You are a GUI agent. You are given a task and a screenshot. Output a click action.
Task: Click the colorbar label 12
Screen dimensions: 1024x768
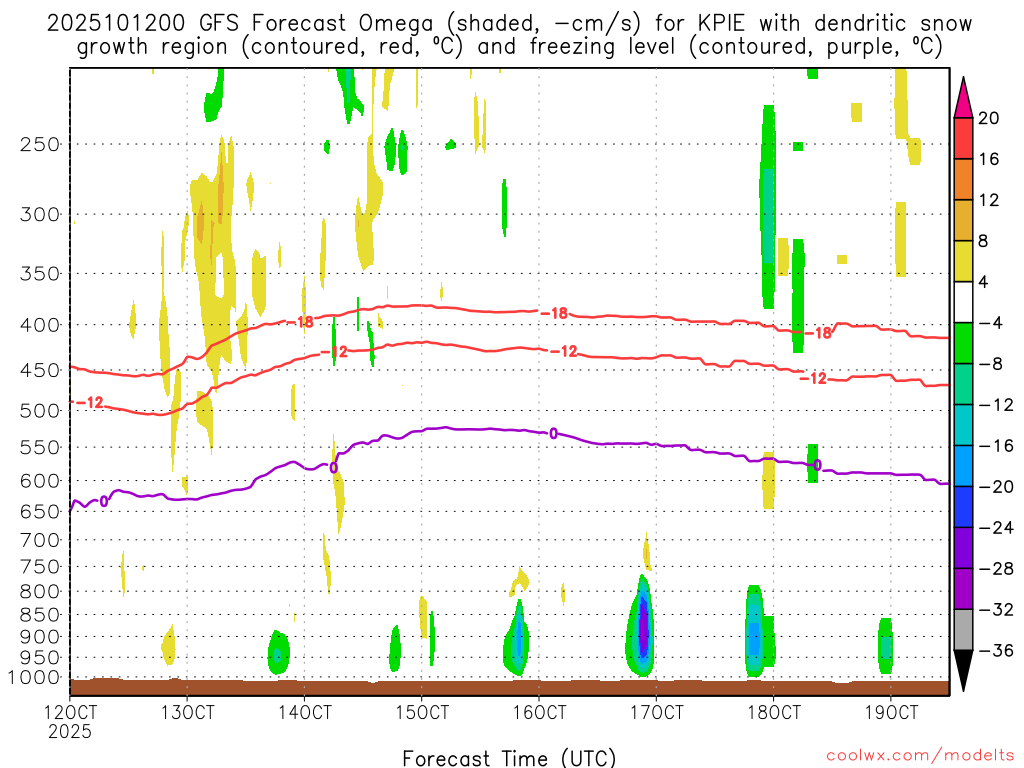pyautogui.click(x=989, y=200)
